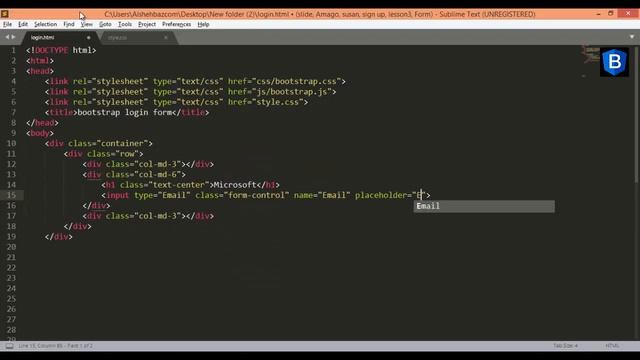Image resolution: width=640 pixels, height=360 pixels.
Task: Open the Tools menu
Action: [x=125, y=24]
